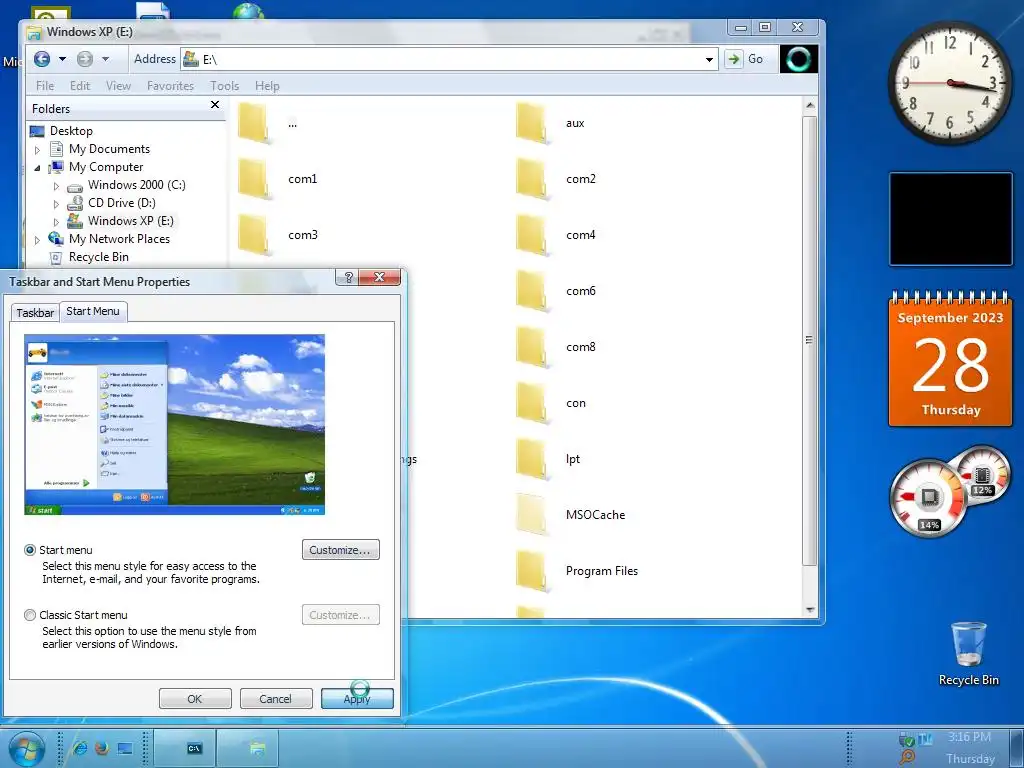This screenshot has height=768, width=1024.
Task: Switch to the Start Menu tab
Action: click(x=93, y=312)
